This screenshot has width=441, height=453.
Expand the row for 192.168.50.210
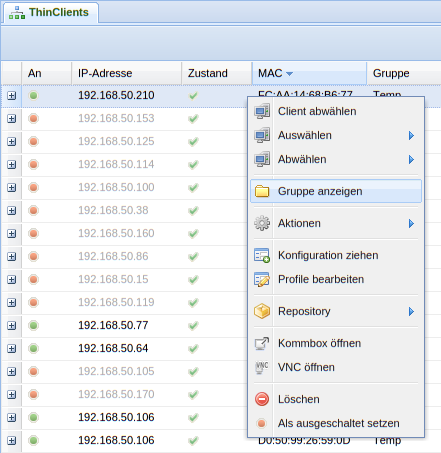(12, 96)
